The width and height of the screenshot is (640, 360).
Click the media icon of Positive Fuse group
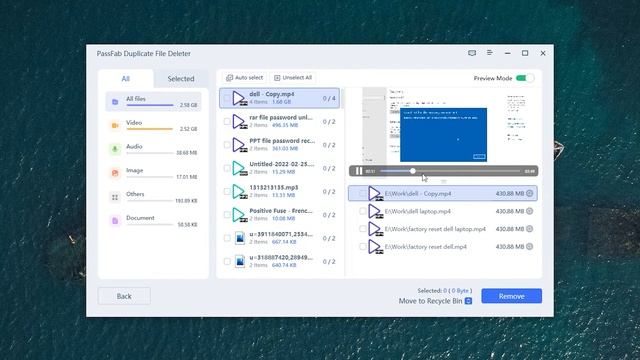click(x=240, y=215)
